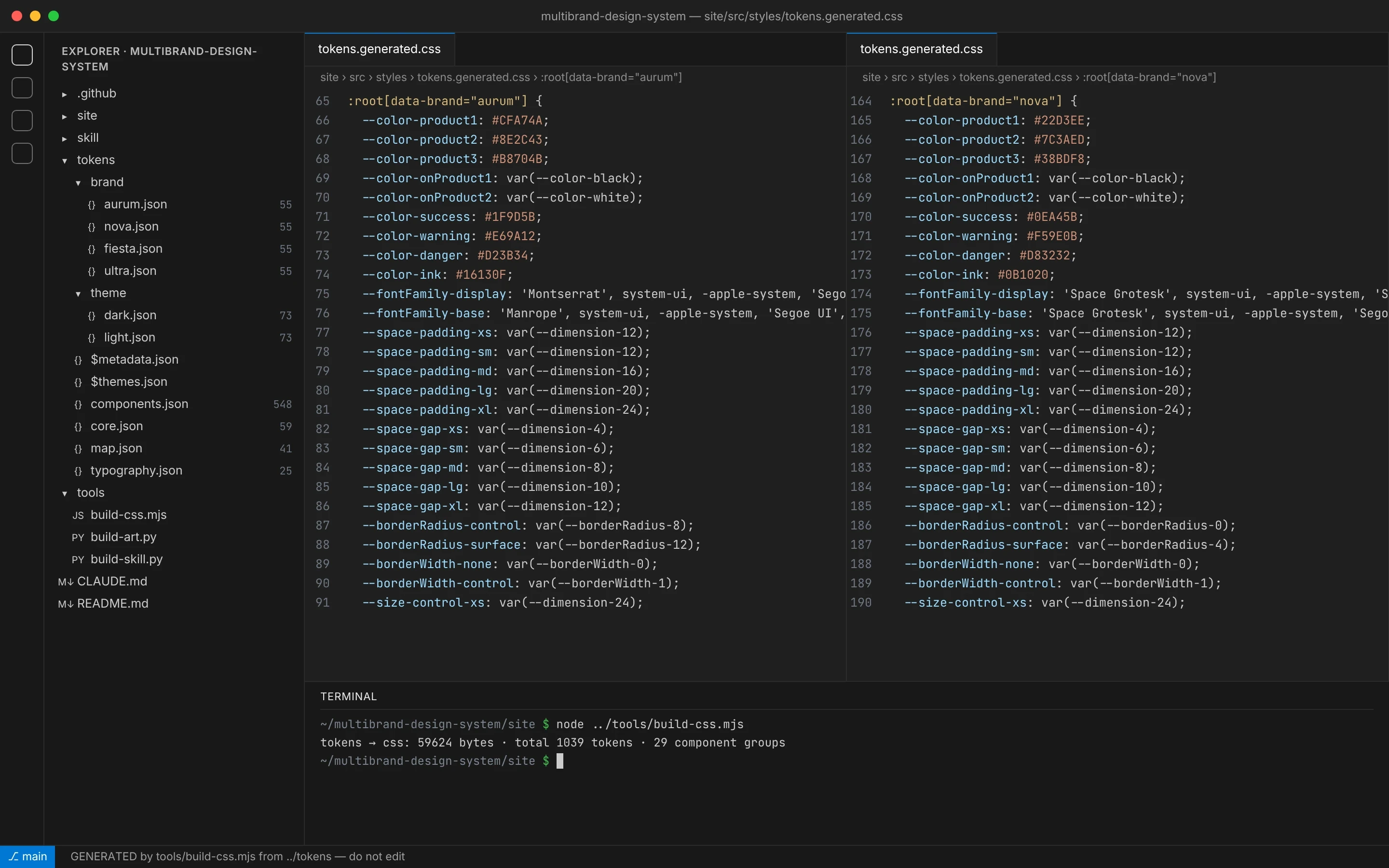This screenshot has height=868, width=1389.
Task: Click the JSON icon beside core.json
Action: (x=78, y=427)
